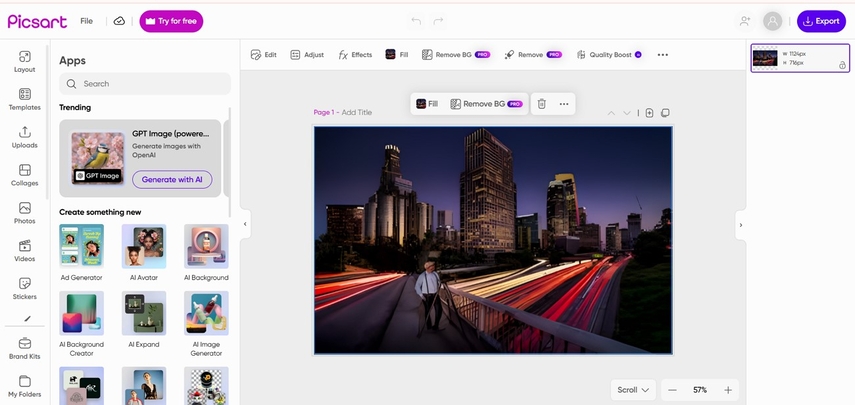
Task: Click Remove BG in the top toolbar
Action: (x=456, y=55)
